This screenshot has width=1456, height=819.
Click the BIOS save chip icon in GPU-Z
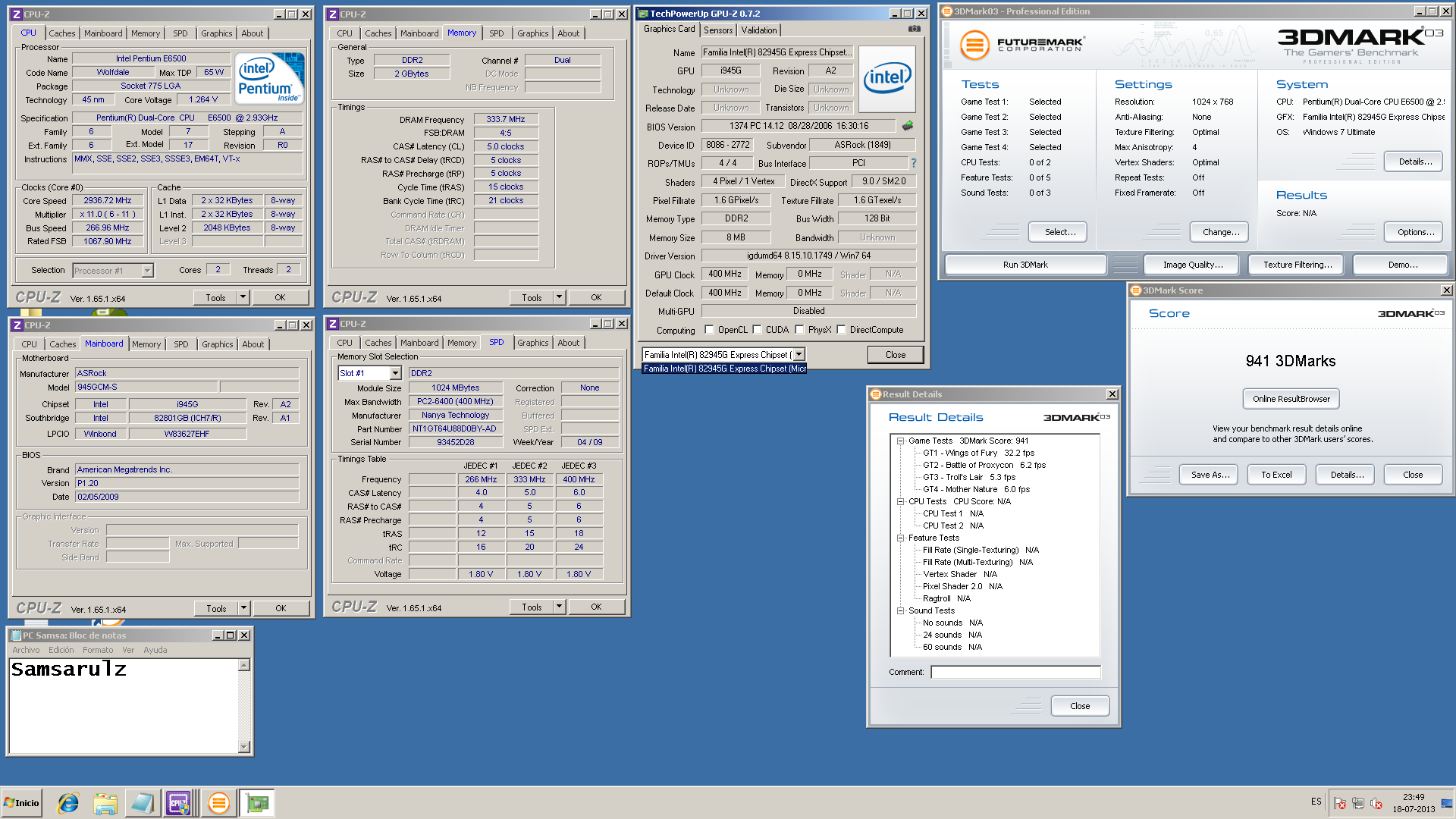(x=908, y=126)
